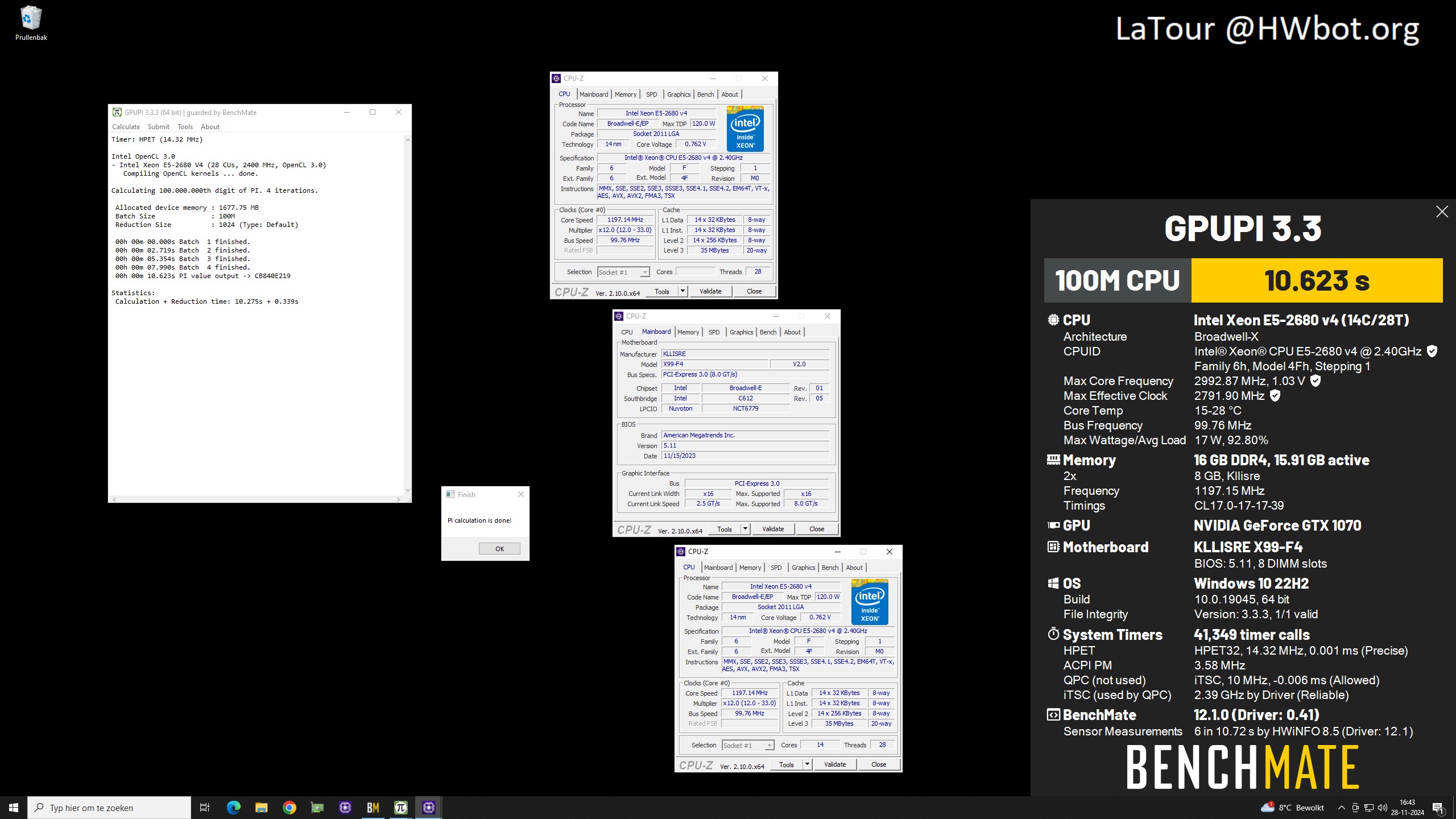Open Memory tab in bottom CPU-Z window

750,568
